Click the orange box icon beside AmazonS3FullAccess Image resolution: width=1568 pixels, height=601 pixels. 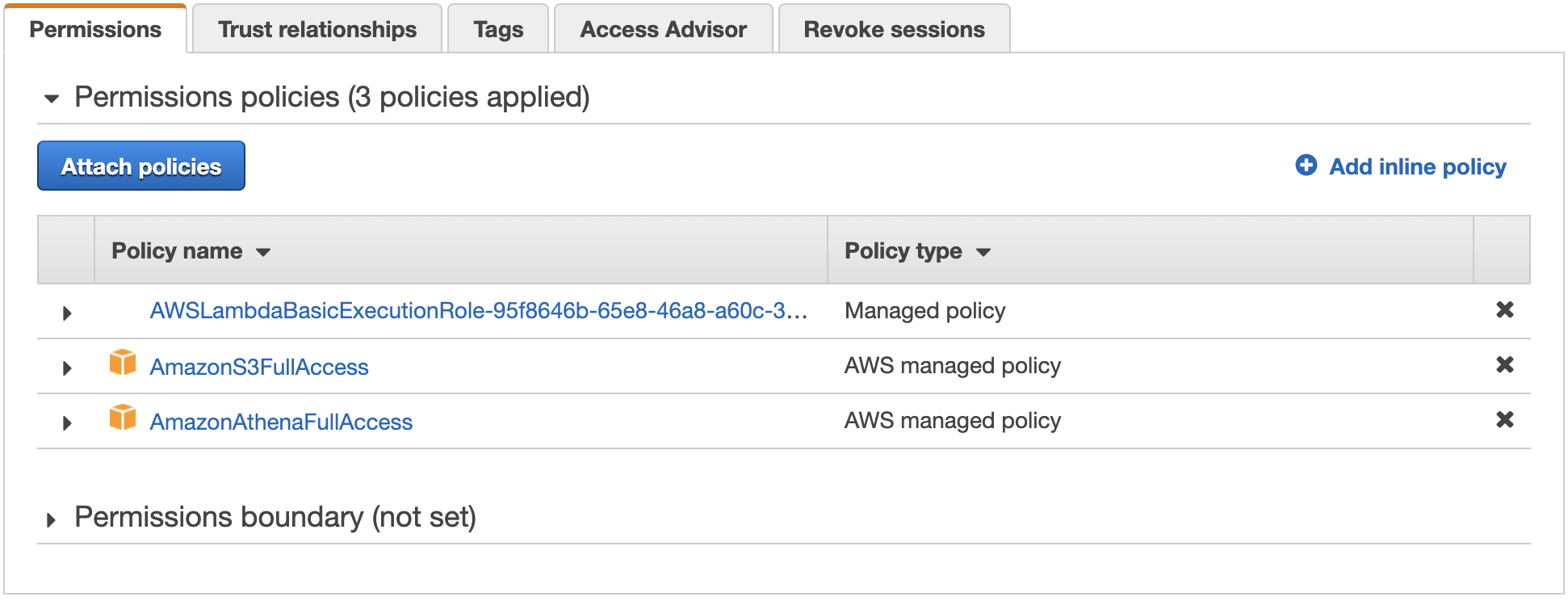[123, 363]
